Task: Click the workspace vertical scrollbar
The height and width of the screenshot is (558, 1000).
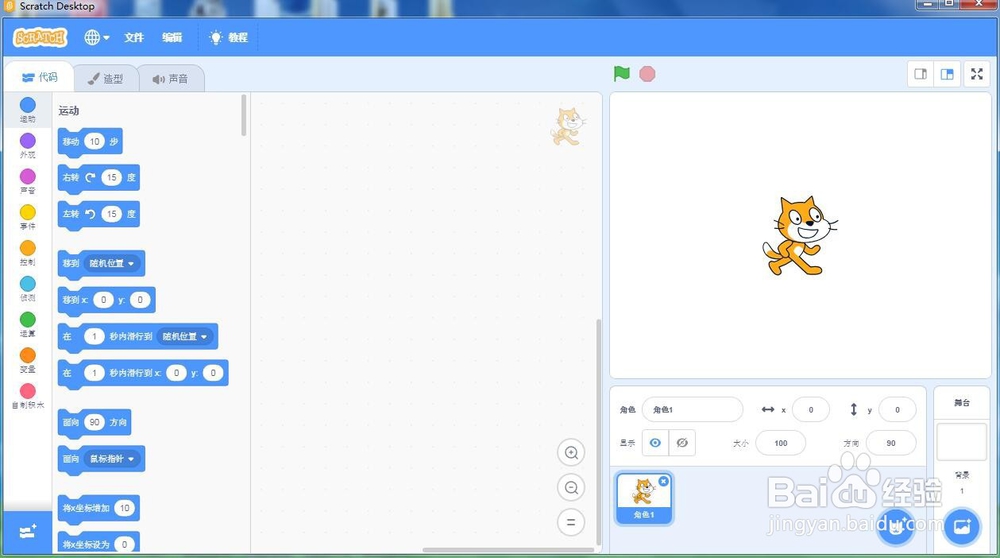Action: pos(598,432)
